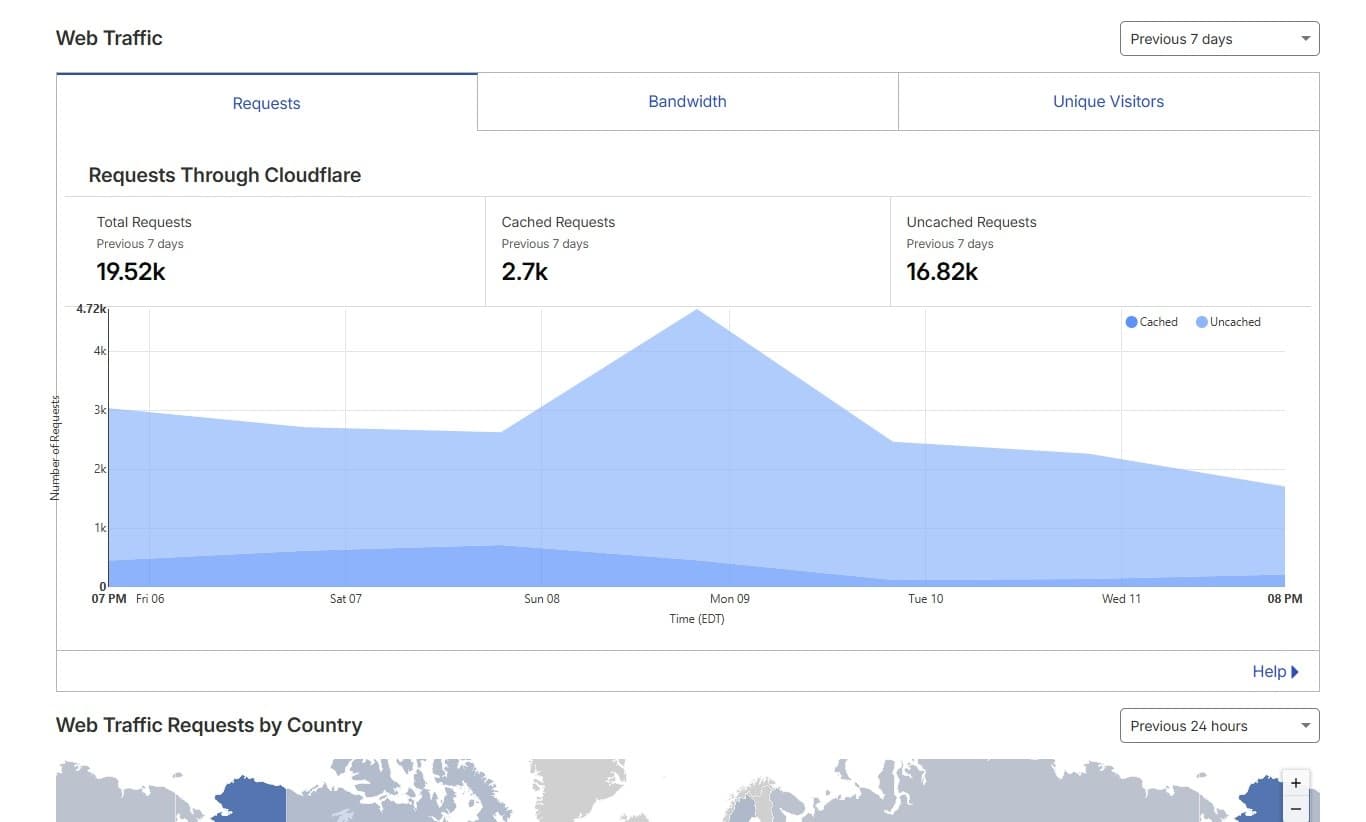Click the Cached legend color dot

point(1131,322)
